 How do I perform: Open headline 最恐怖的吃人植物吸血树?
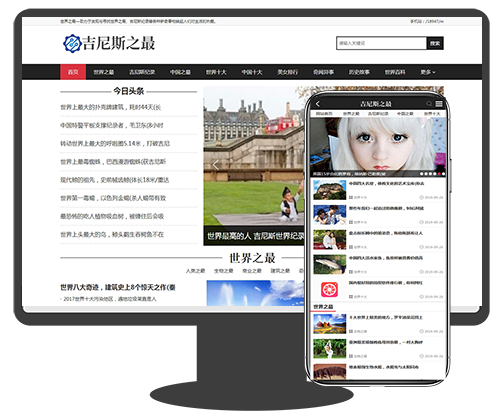[112, 216]
